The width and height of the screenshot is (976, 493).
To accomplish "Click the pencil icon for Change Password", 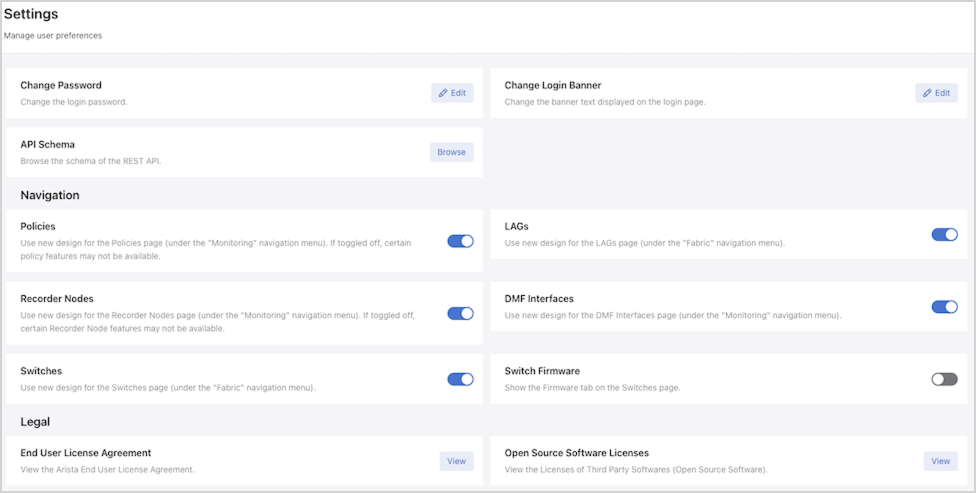I will point(443,93).
